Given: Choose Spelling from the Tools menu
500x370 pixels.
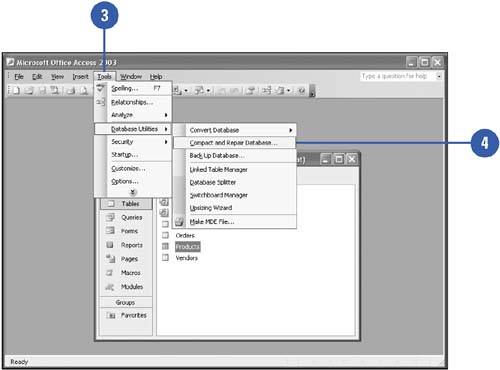Looking at the screenshot, I should click(x=133, y=88).
